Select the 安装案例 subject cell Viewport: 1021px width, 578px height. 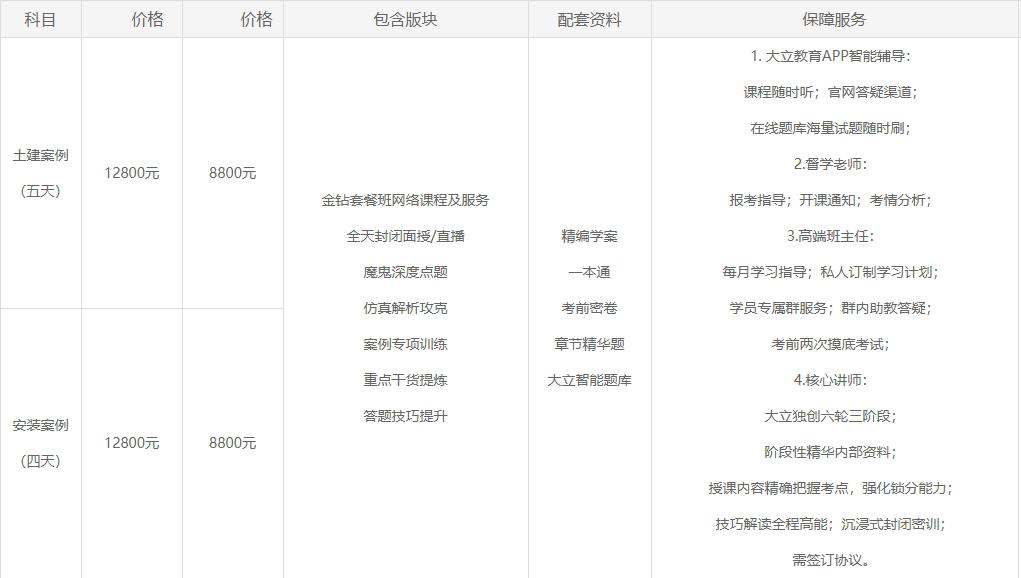click(41, 426)
